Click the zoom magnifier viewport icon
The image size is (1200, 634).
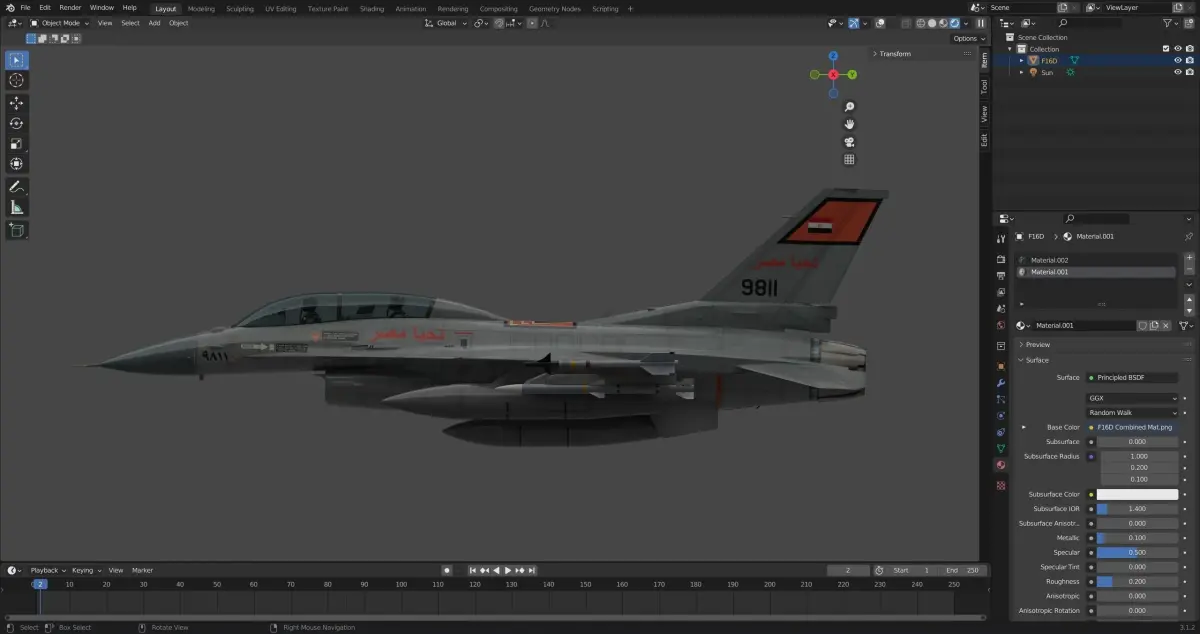[x=849, y=107]
